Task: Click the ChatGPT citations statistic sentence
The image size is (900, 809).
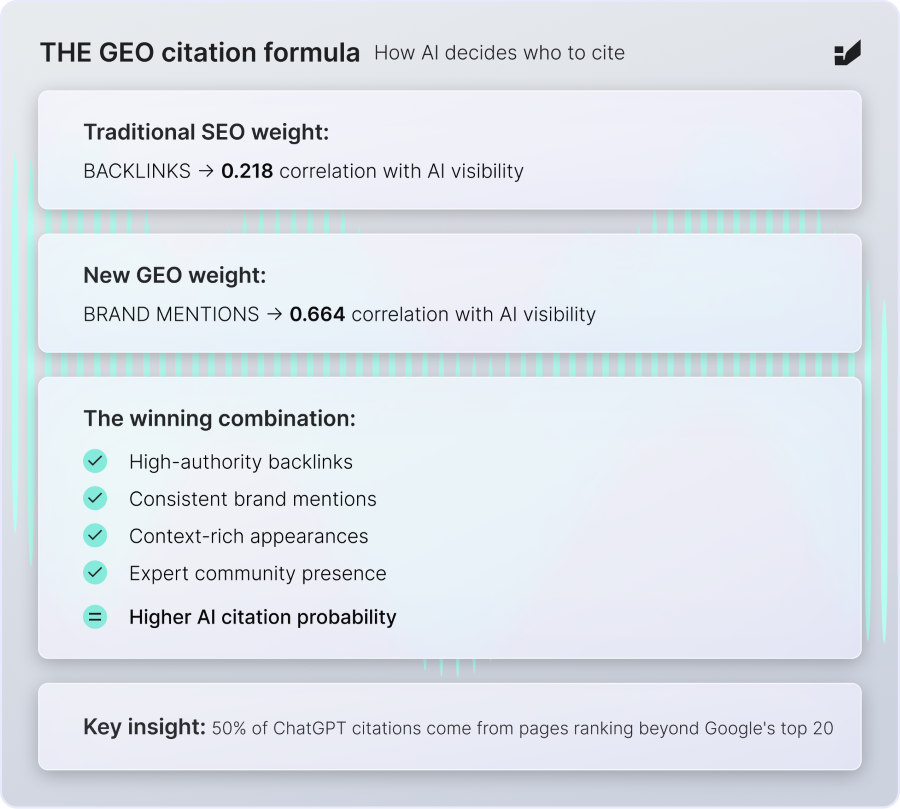Action: [x=522, y=728]
